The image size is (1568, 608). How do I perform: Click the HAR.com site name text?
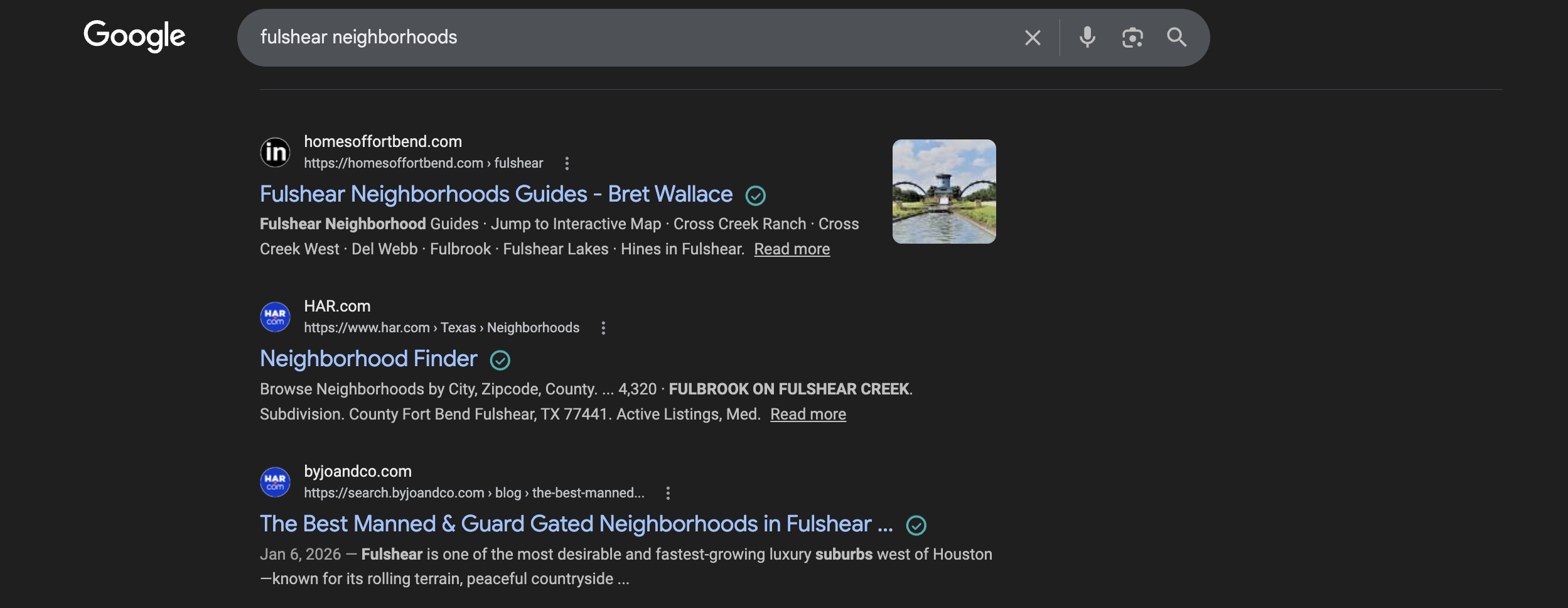click(x=337, y=307)
